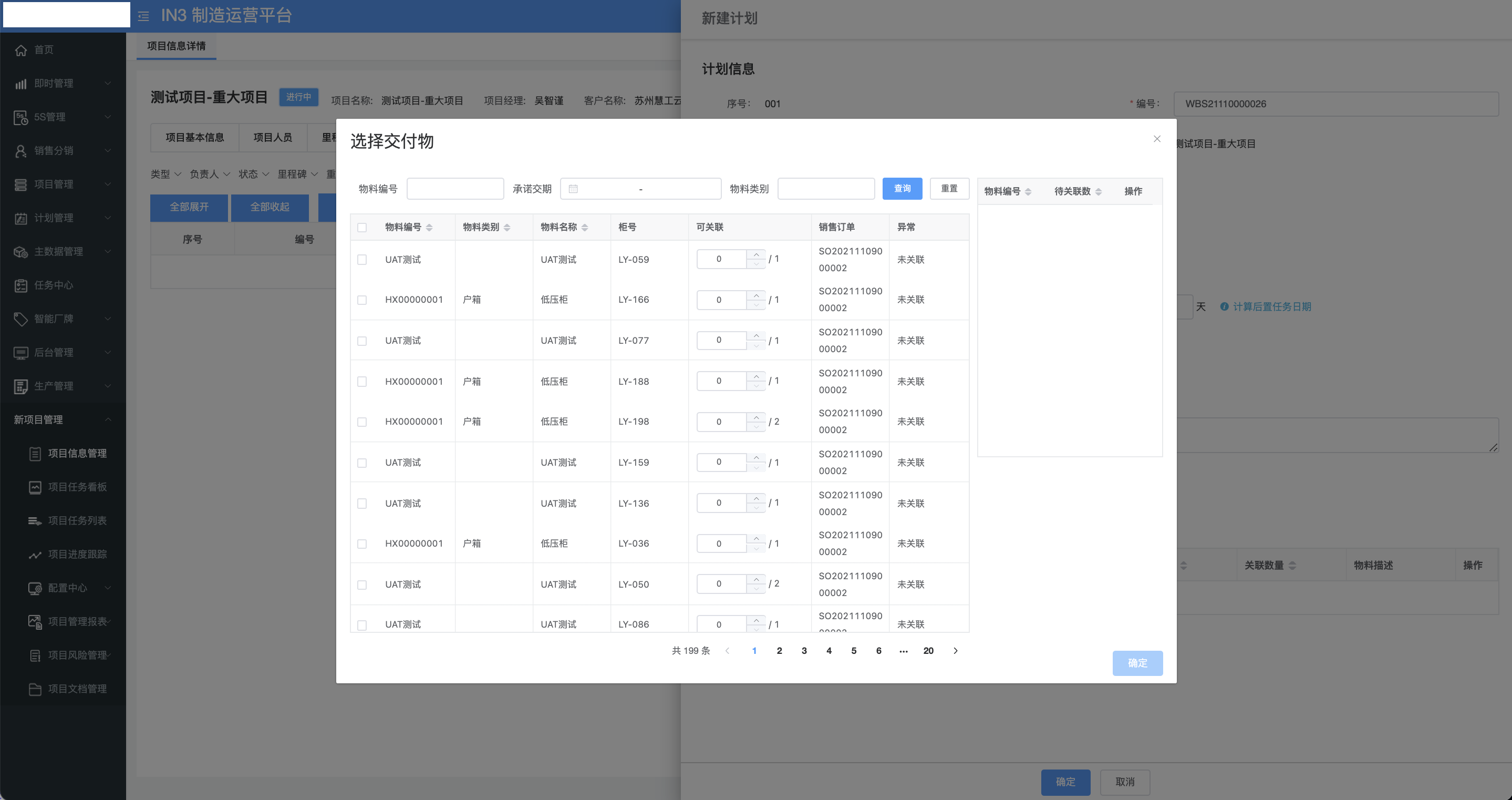Click the sort icon beside the 物料编号 column

tap(429, 227)
